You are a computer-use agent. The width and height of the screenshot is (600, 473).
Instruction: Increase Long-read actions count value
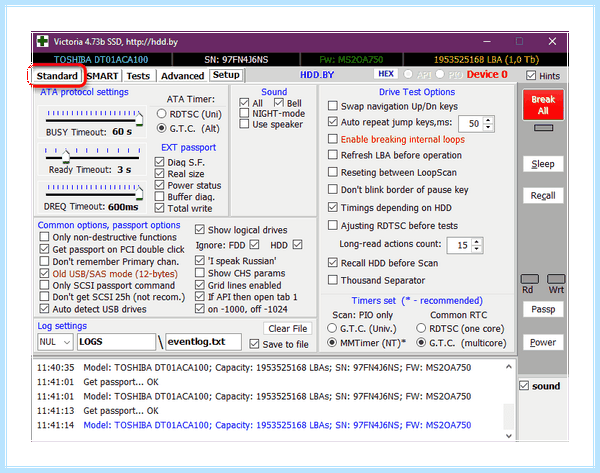477,242
